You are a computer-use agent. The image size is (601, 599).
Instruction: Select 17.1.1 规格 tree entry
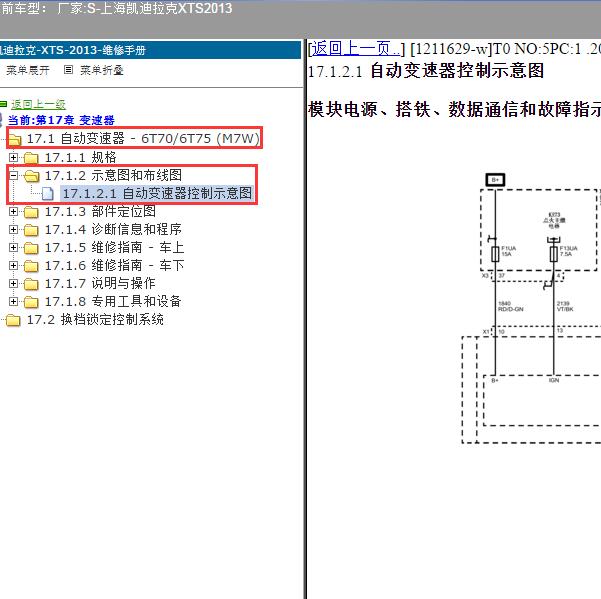click(80, 157)
